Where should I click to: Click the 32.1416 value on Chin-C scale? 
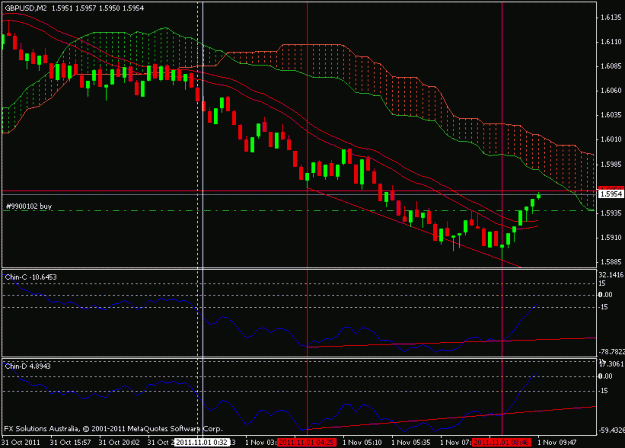(611, 275)
